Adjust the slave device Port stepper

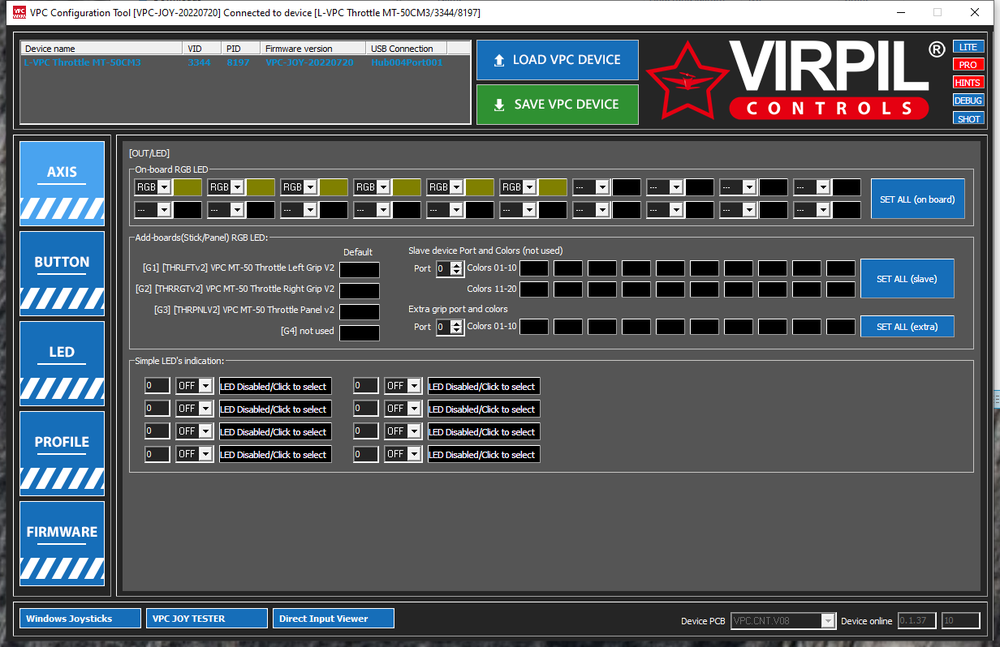point(457,269)
